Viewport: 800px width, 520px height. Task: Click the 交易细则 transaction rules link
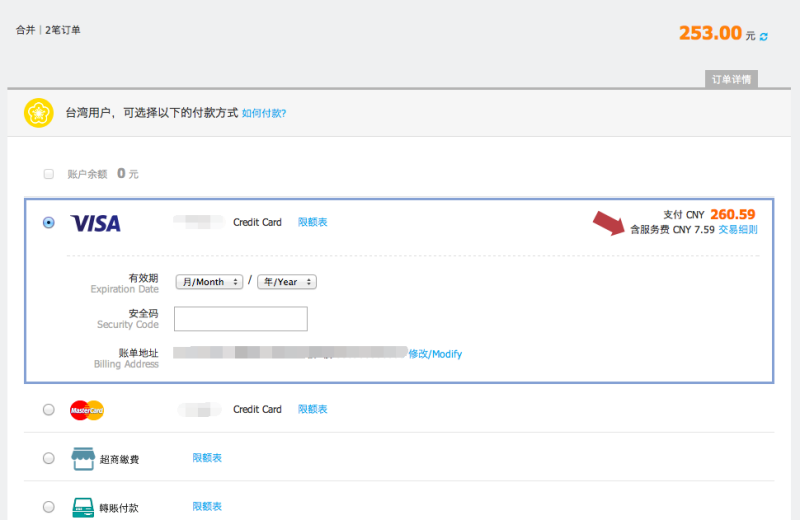[x=738, y=230]
